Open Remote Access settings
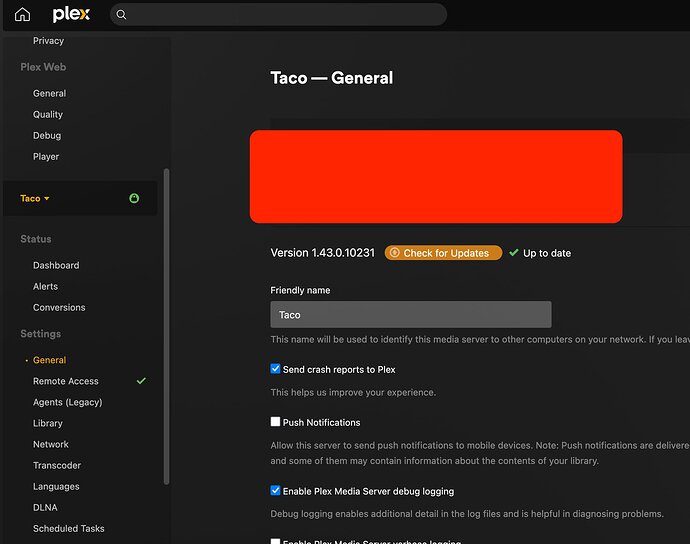 click(x=66, y=381)
